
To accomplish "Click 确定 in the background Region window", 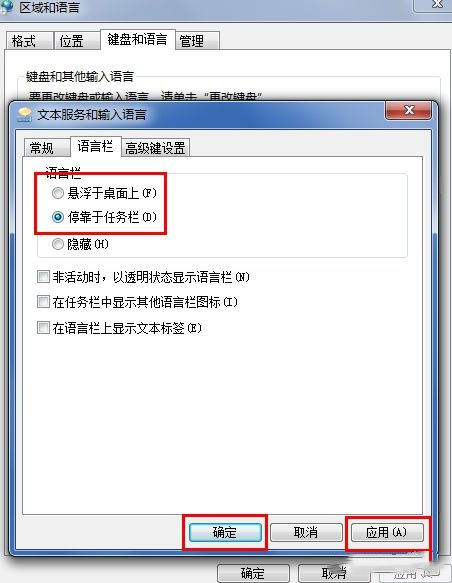I will coord(253,573).
